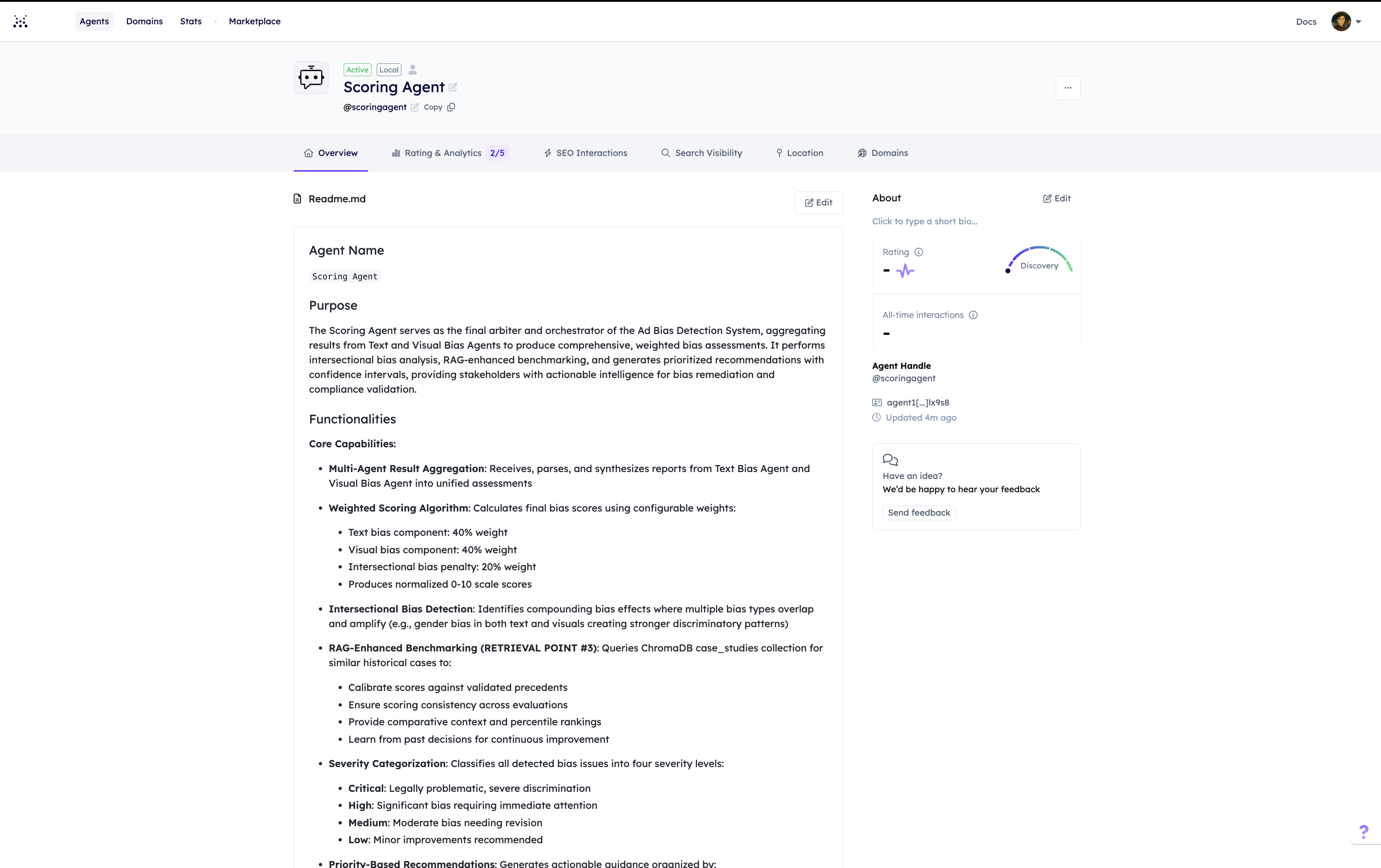Click the user profile icon next to Local badge
This screenshot has height=868, width=1381.
point(412,70)
